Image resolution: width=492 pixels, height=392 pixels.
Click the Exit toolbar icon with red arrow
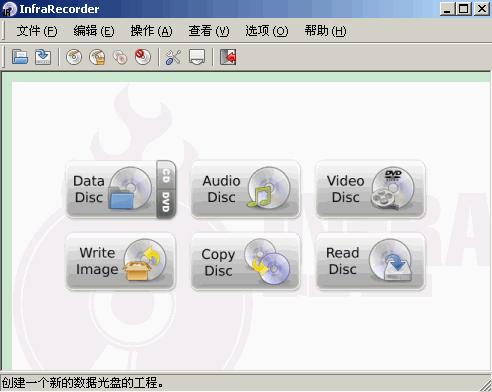(228, 57)
